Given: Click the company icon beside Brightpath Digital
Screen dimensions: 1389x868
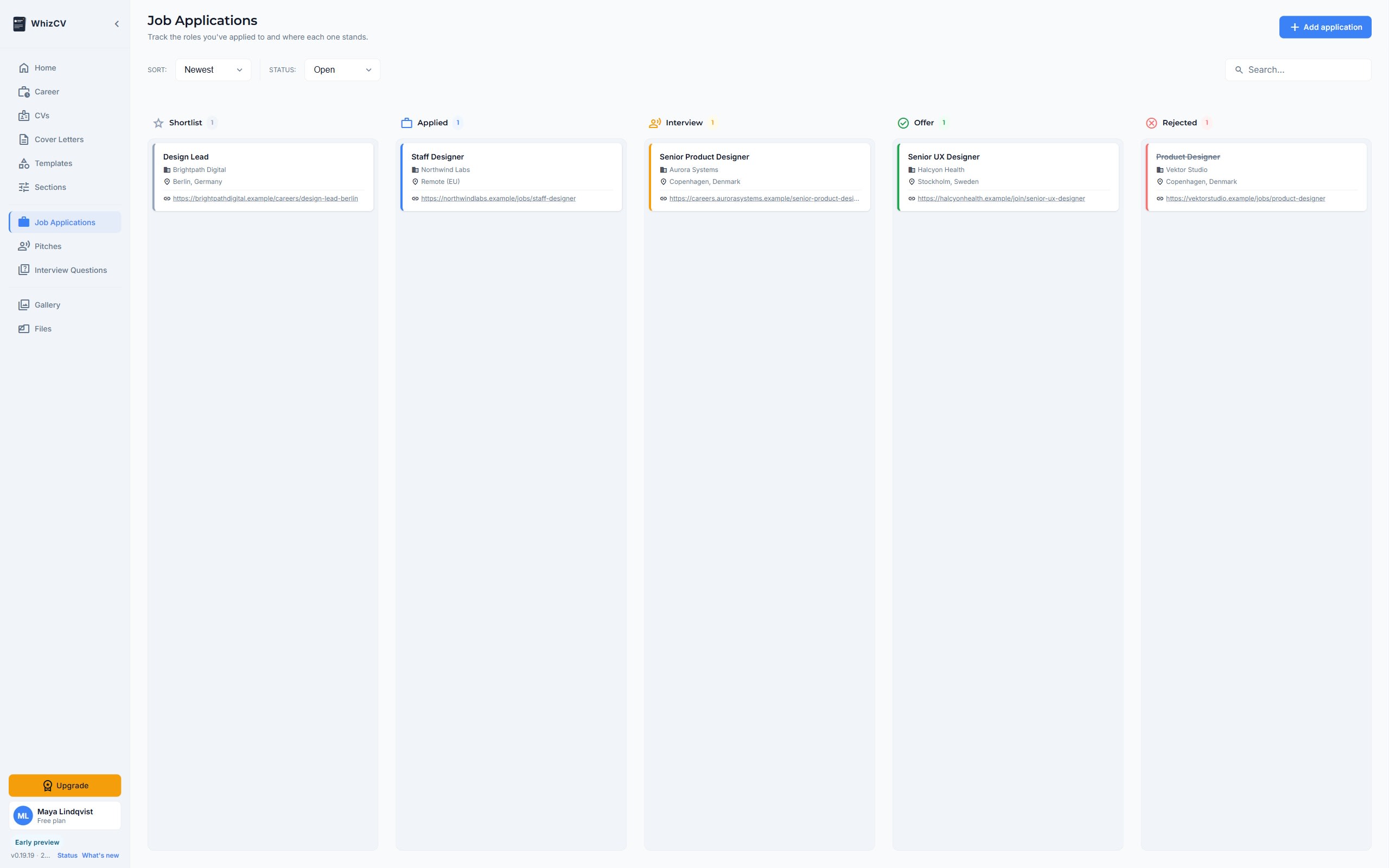Looking at the screenshot, I should click(x=167, y=170).
